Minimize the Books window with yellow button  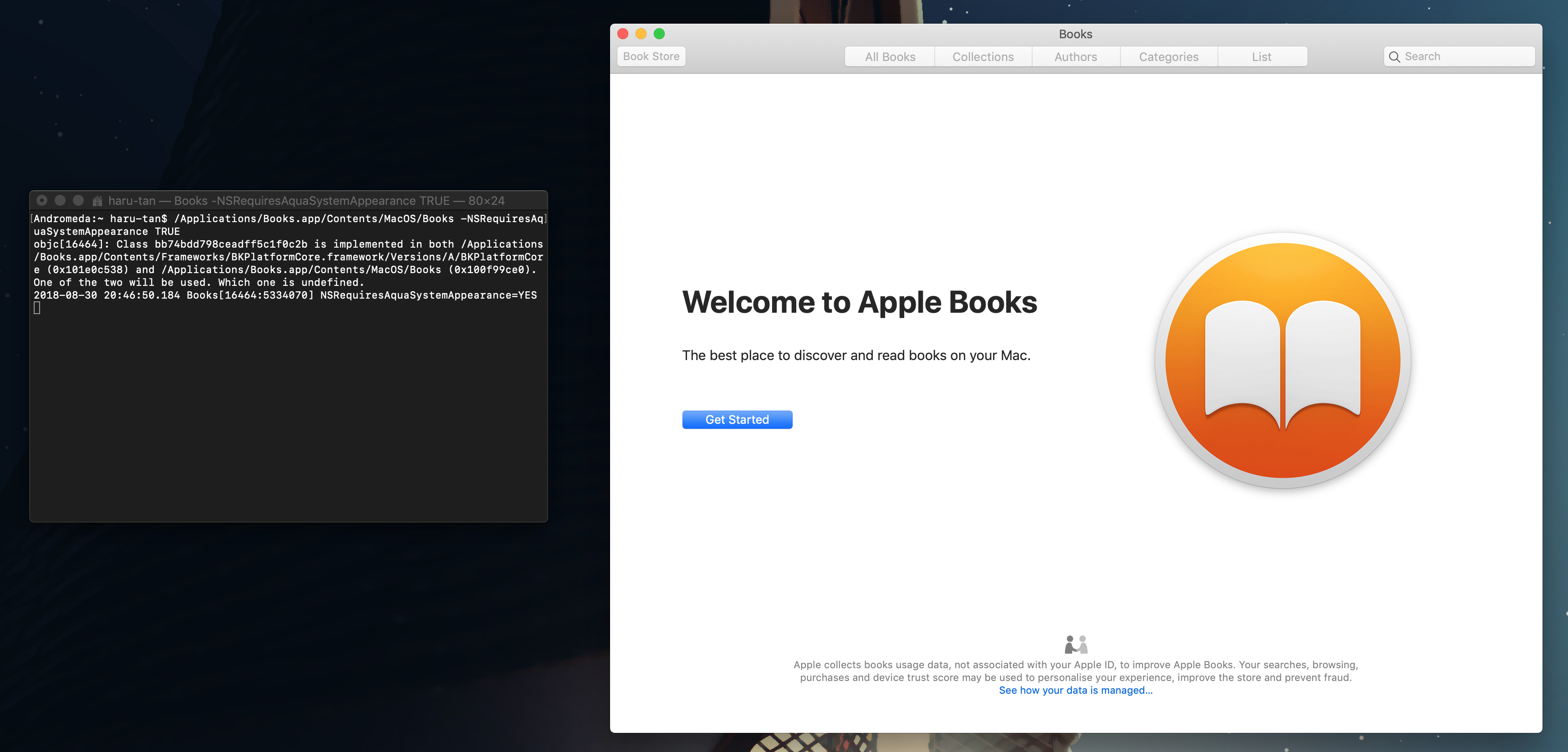pos(641,34)
